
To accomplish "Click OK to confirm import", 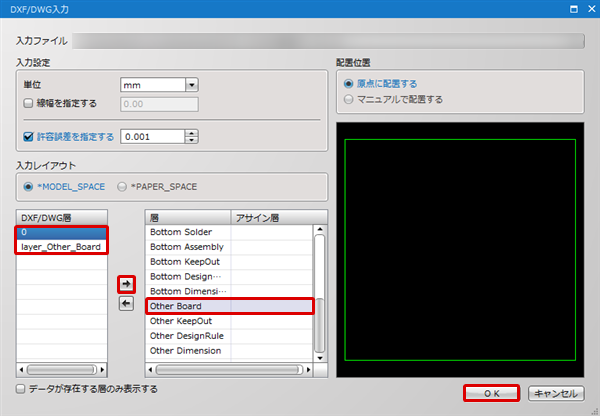I will click(492, 393).
